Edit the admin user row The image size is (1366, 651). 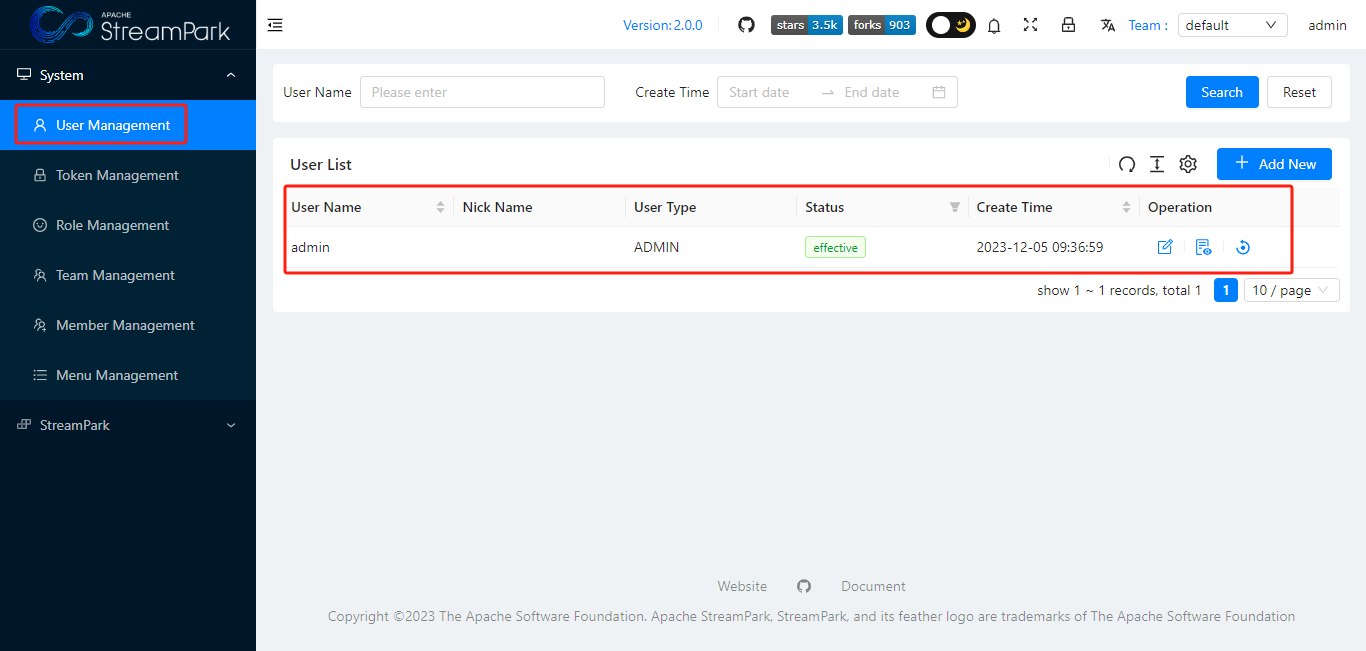[x=1165, y=247]
